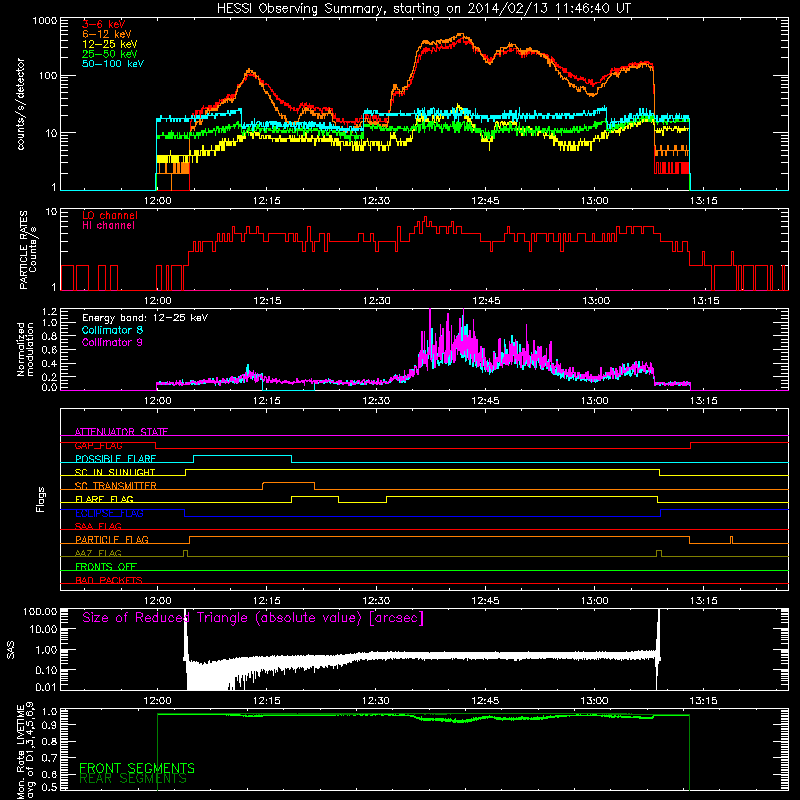Click the 0.01 tick on SAS axis
The image size is (800, 800).
[46, 687]
